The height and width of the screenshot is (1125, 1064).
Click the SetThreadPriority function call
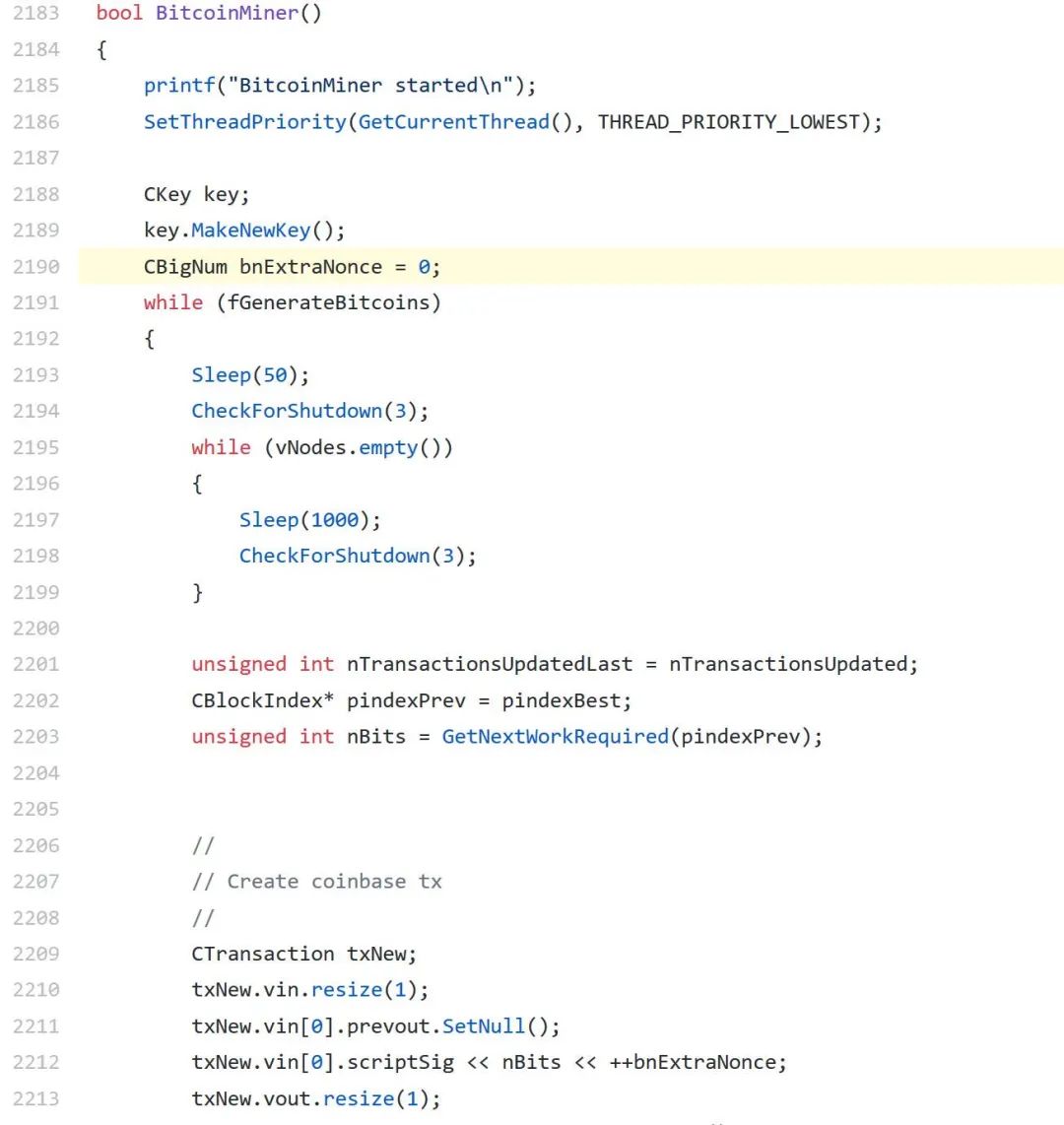pyautogui.click(x=244, y=122)
